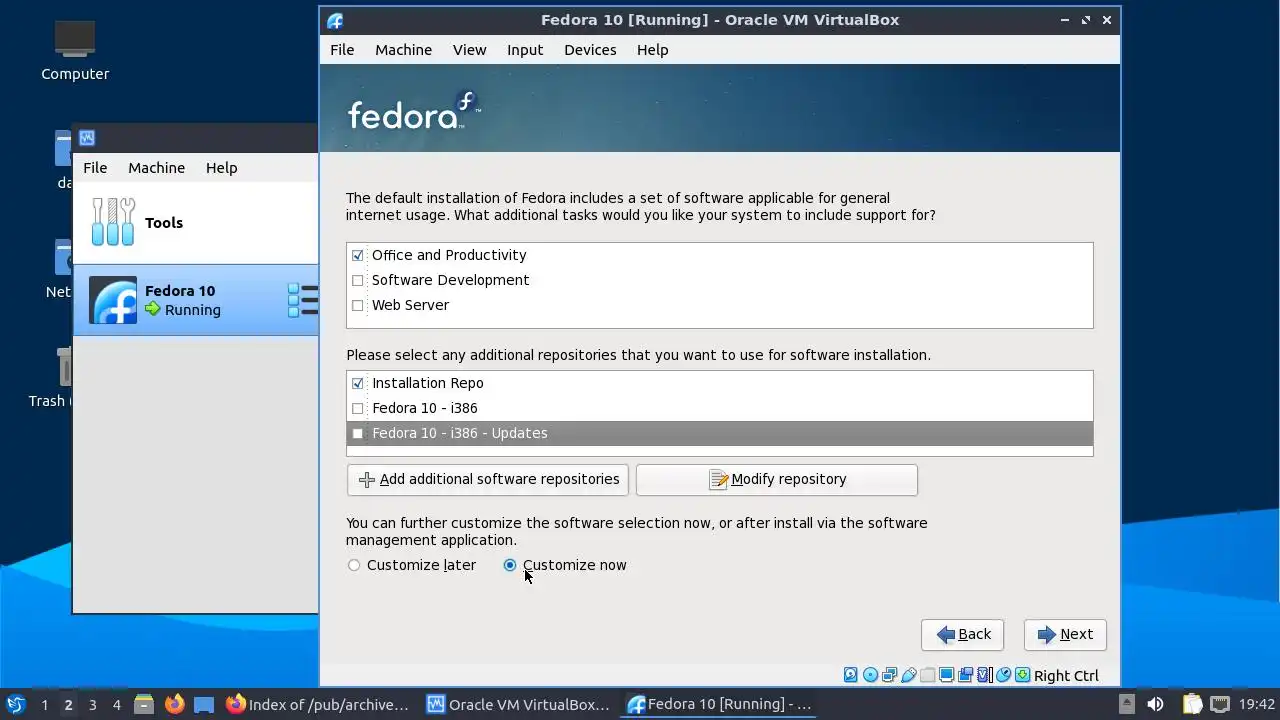1280x720 pixels.
Task: Switch to workspace 1
Action: pos(44,705)
